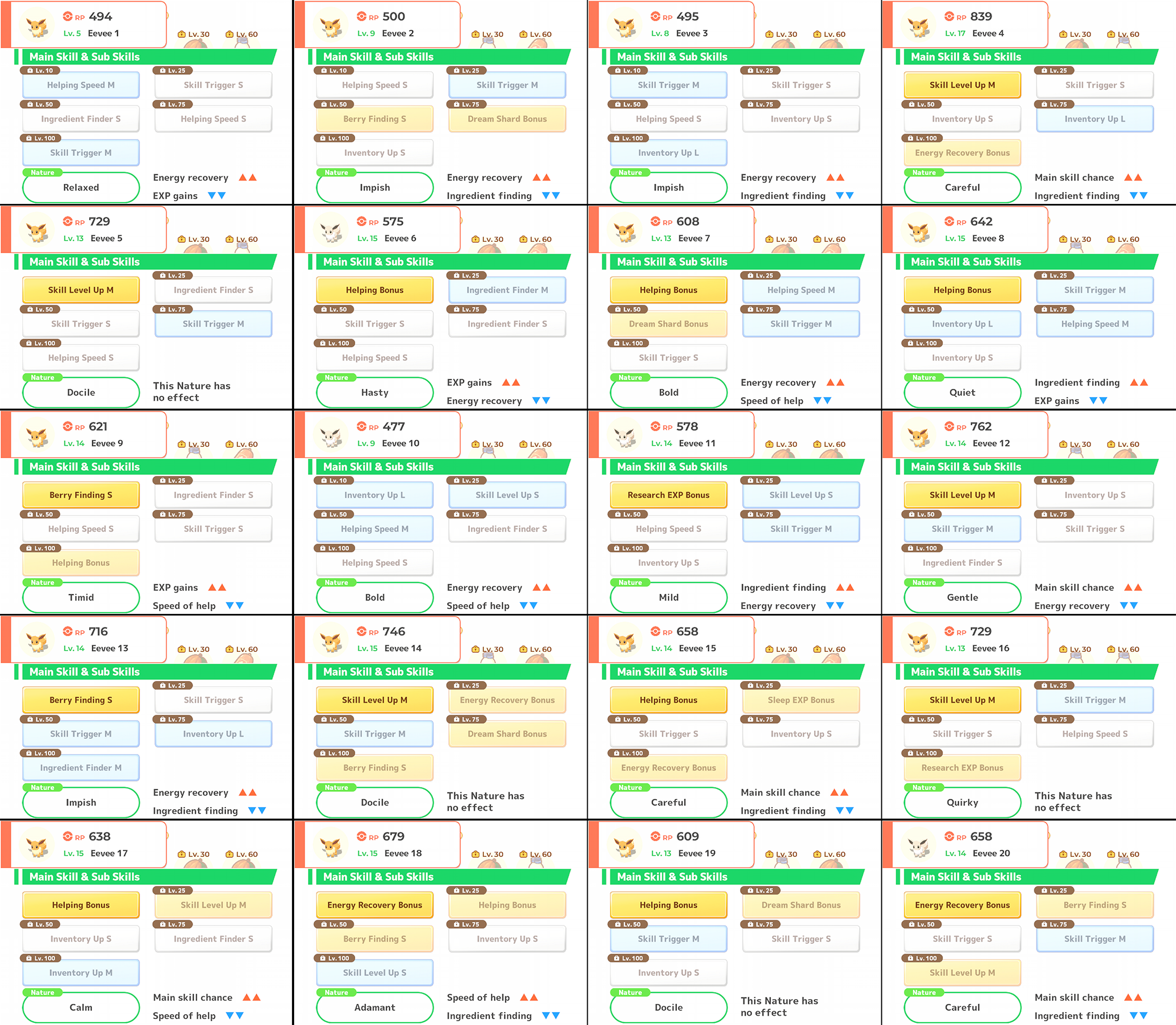Click Eevee 1's Lv.100 sub skill lock icon
The image size is (1176, 1025).
click(30, 138)
